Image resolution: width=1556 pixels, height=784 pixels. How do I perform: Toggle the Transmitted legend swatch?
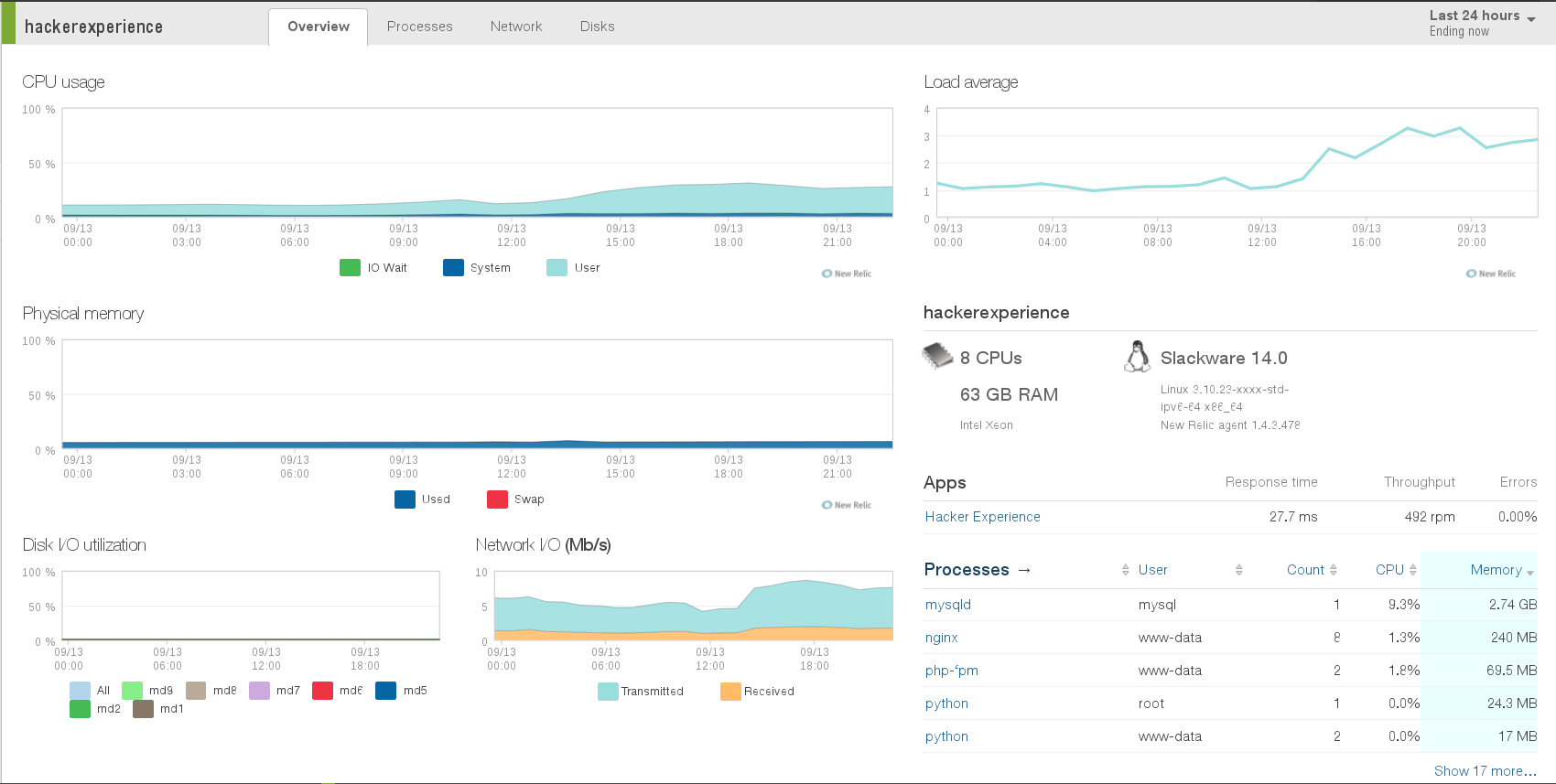pos(608,691)
